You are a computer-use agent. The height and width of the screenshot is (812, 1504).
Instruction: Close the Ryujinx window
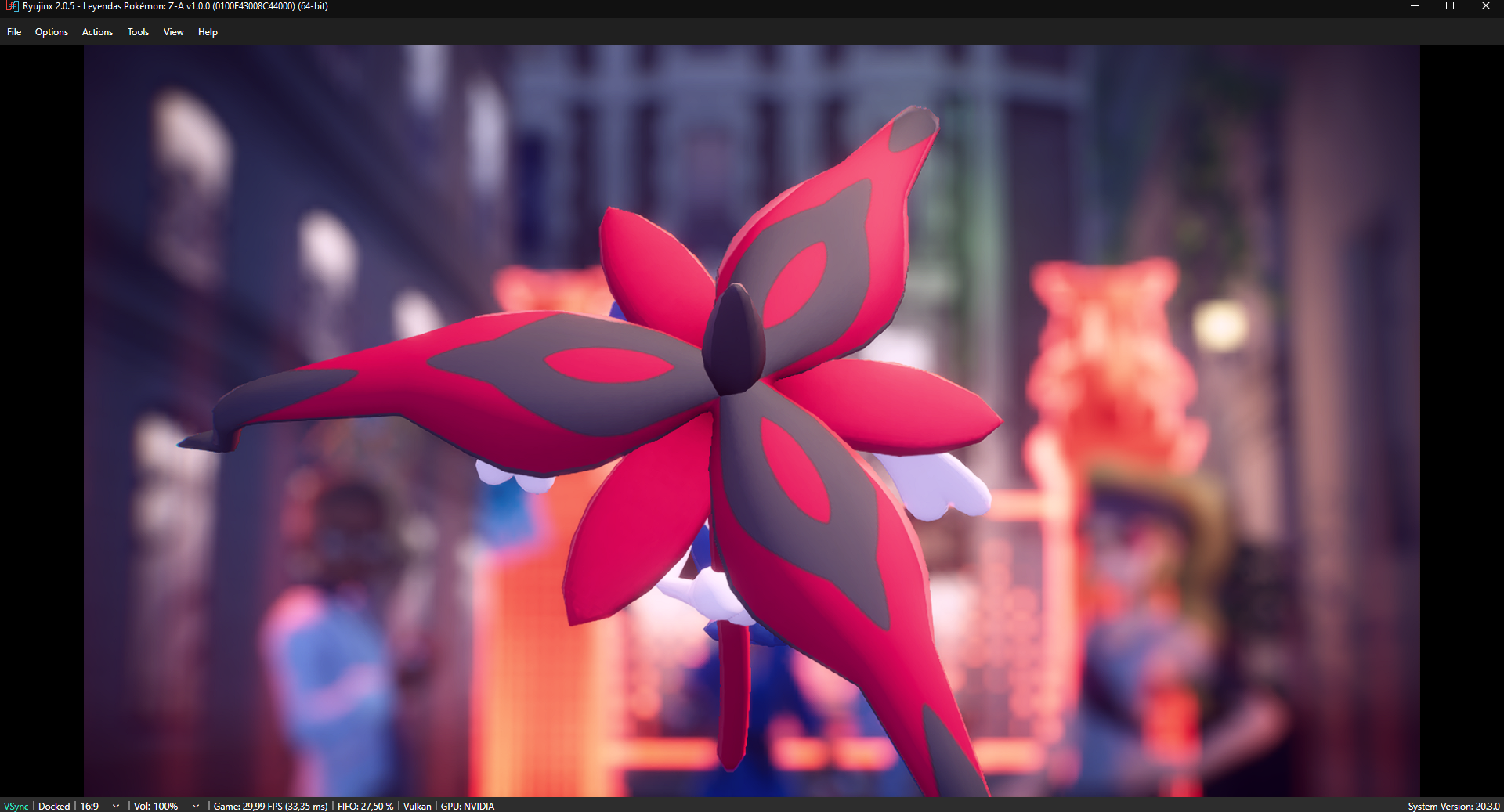(1485, 6)
